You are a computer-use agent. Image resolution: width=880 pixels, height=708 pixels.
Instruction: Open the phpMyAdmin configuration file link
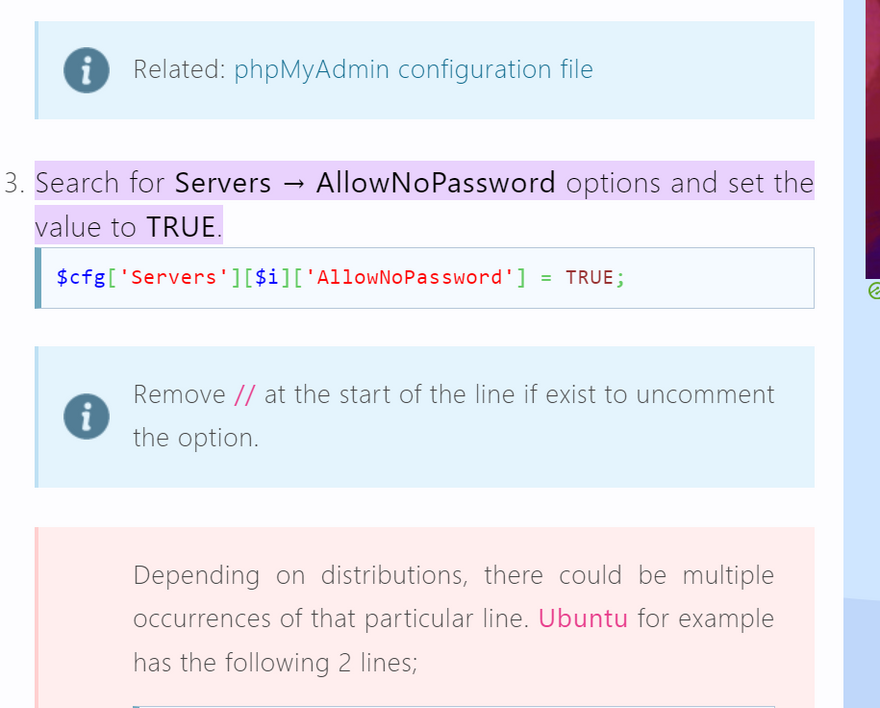413,70
